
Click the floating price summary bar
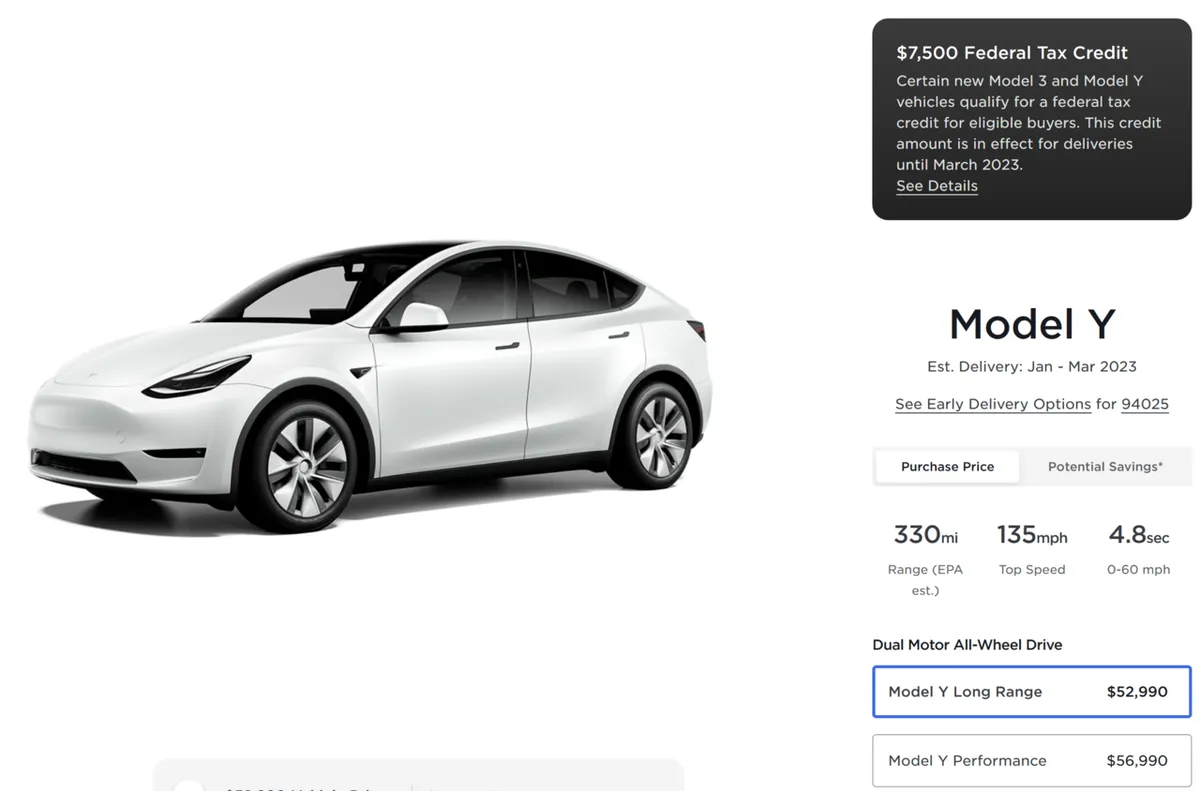pos(418,775)
